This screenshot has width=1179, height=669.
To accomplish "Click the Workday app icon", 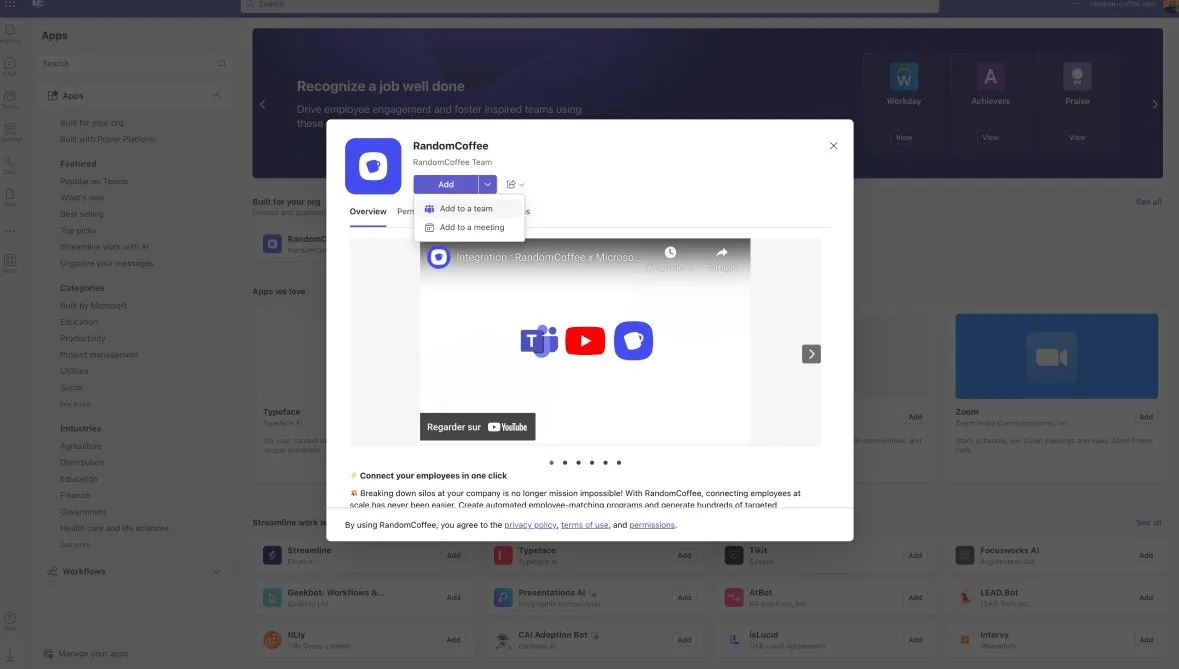I will click(x=904, y=77).
